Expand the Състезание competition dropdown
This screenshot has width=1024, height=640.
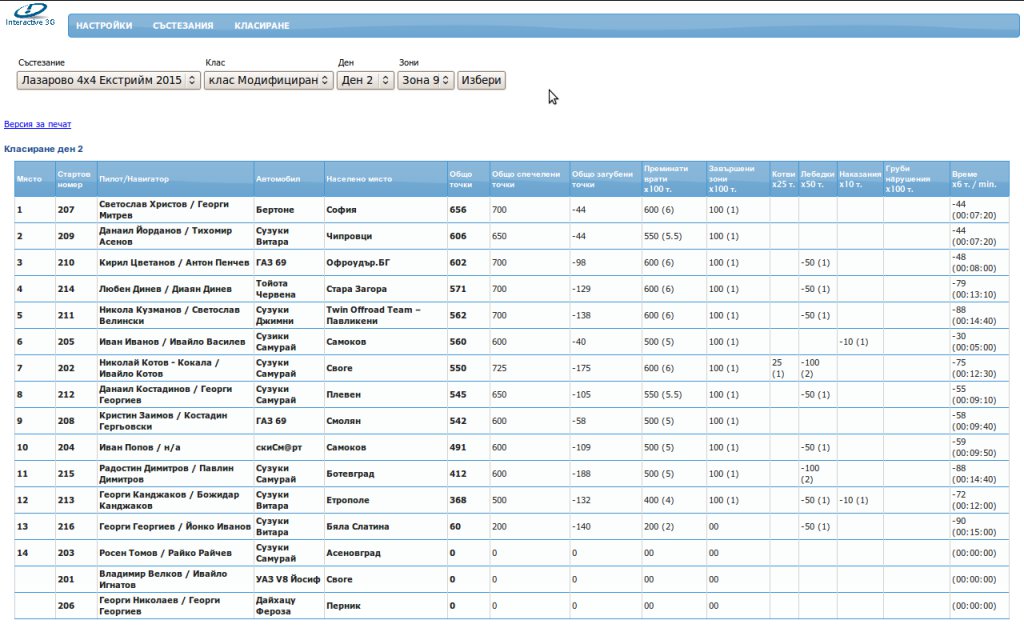tap(109, 80)
